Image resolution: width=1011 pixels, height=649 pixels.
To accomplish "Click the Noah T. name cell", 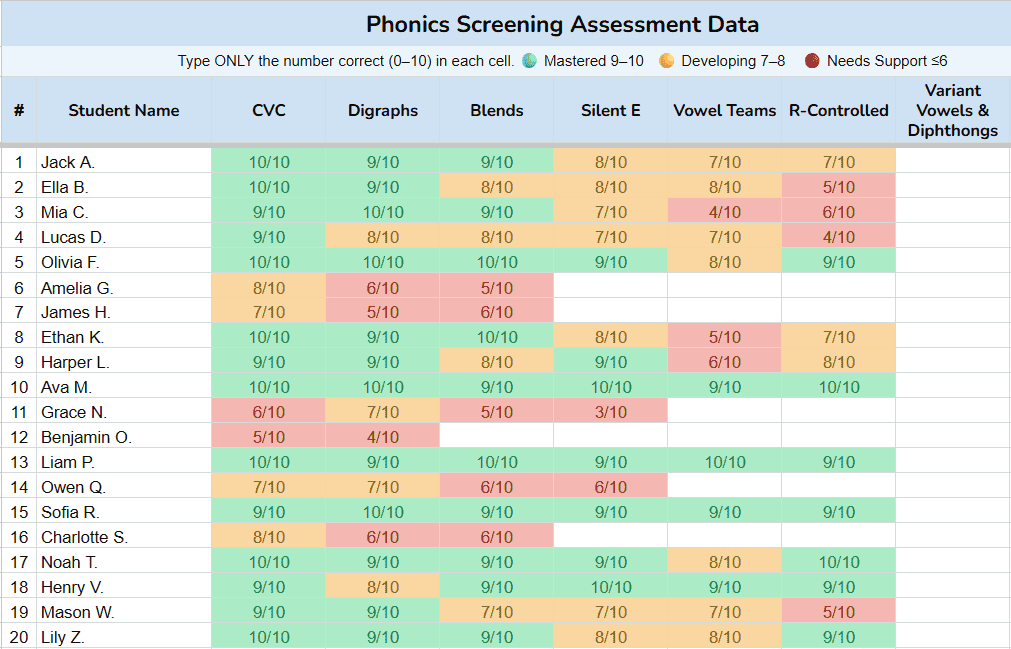I will click(x=124, y=562).
